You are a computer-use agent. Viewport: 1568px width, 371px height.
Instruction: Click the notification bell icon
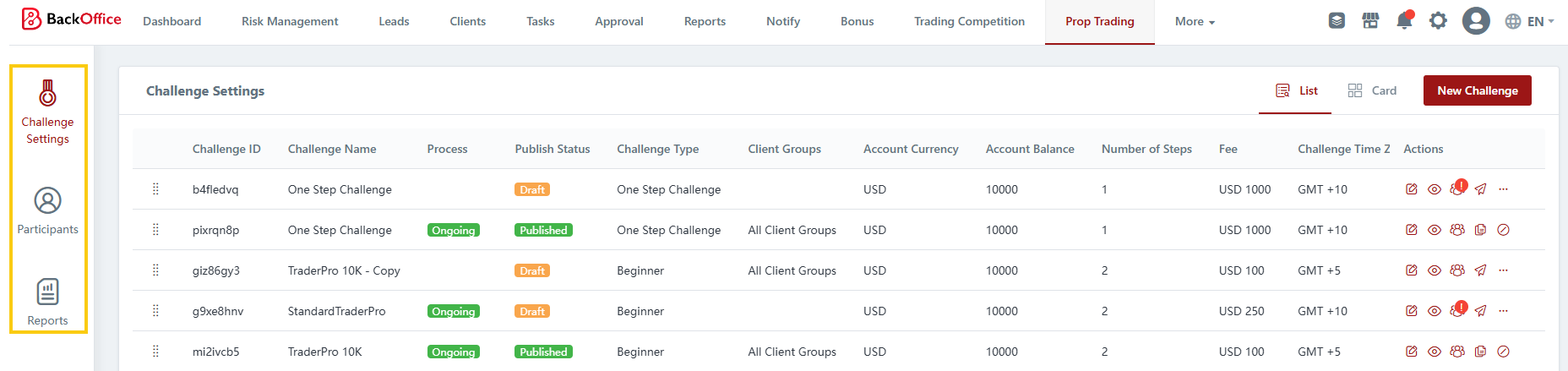tap(1404, 21)
